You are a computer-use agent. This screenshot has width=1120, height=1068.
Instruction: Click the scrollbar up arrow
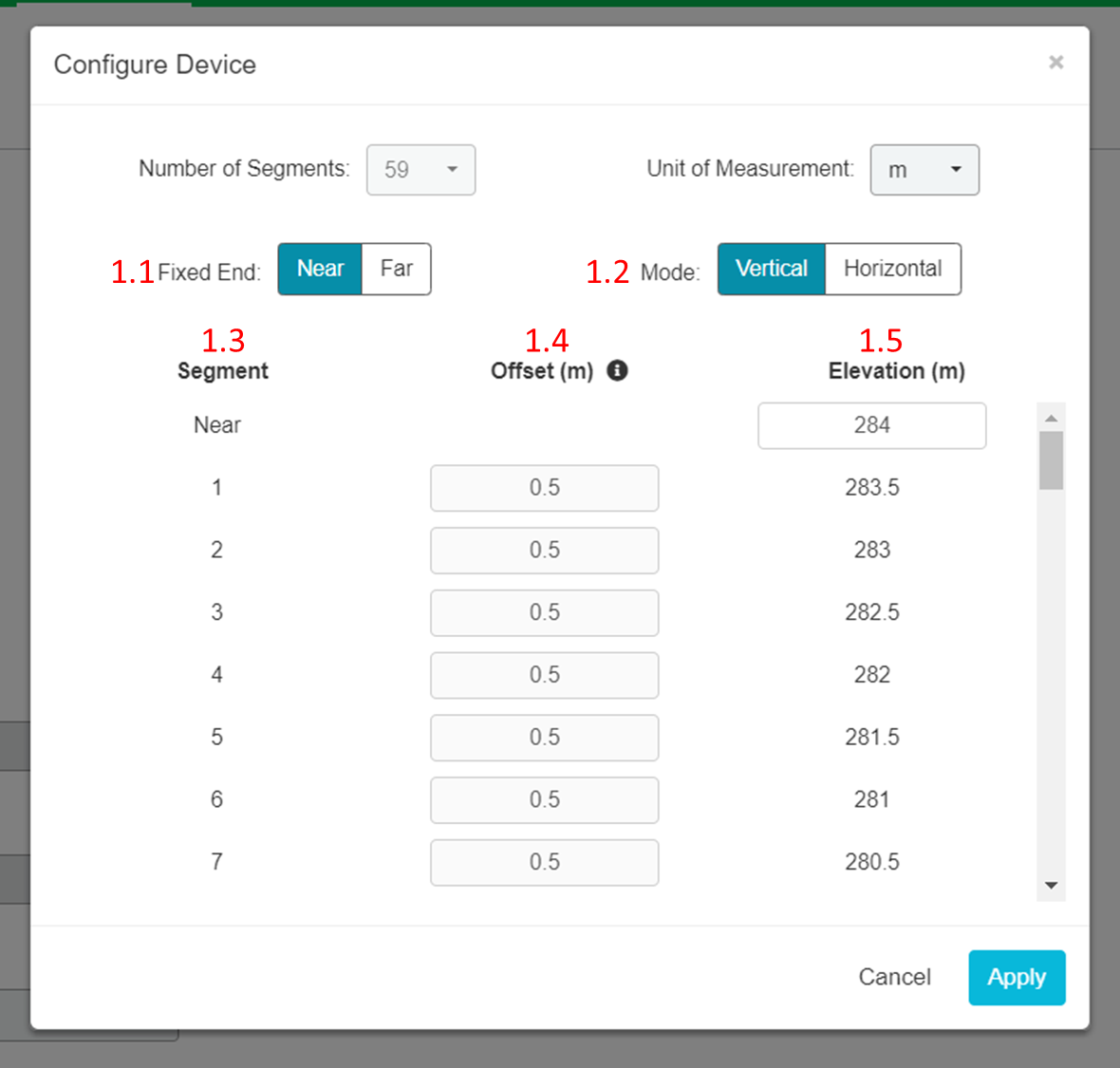[1051, 416]
